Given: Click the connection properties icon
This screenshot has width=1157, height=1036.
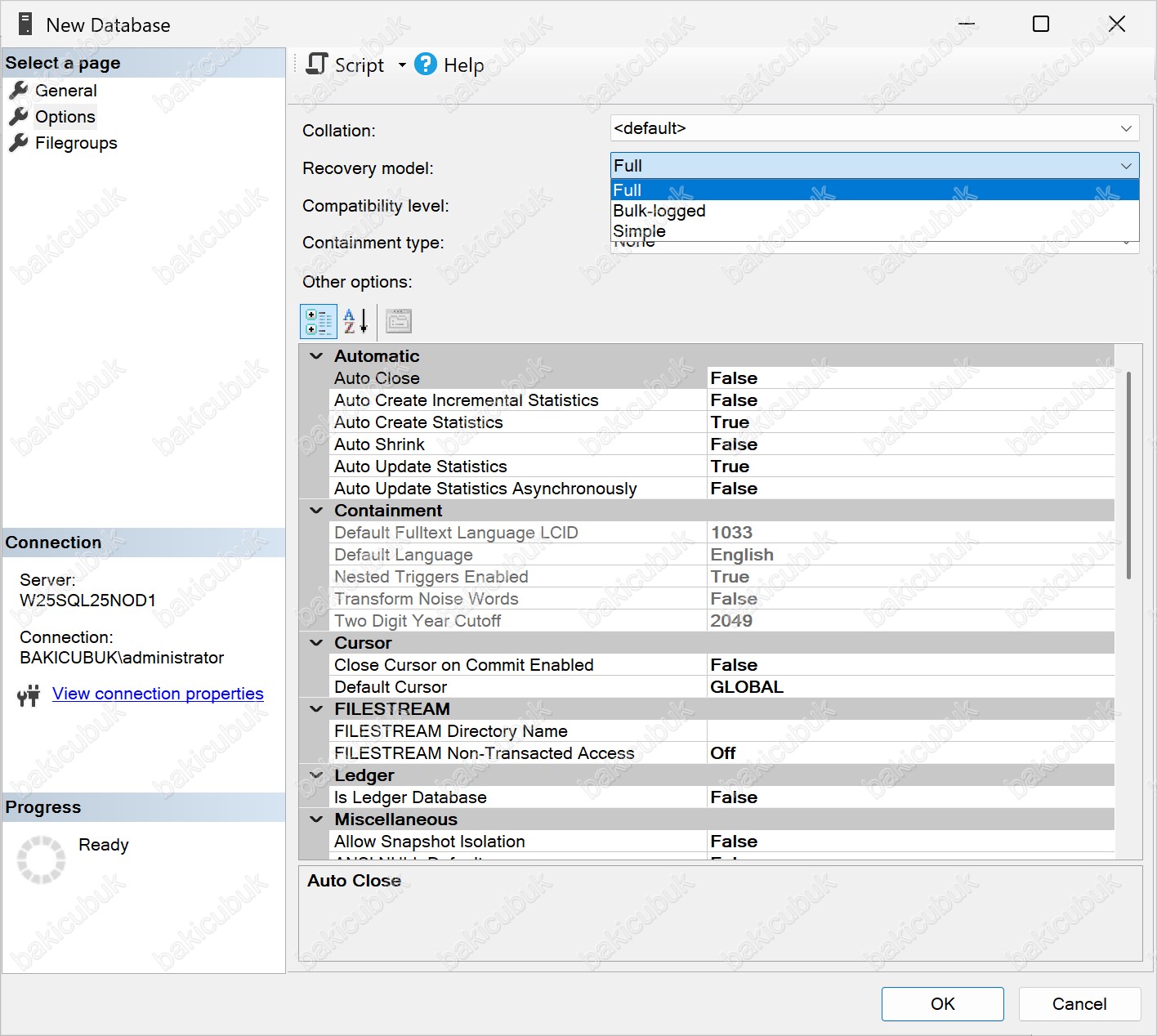Looking at the screenshot, I should (29, 695).
